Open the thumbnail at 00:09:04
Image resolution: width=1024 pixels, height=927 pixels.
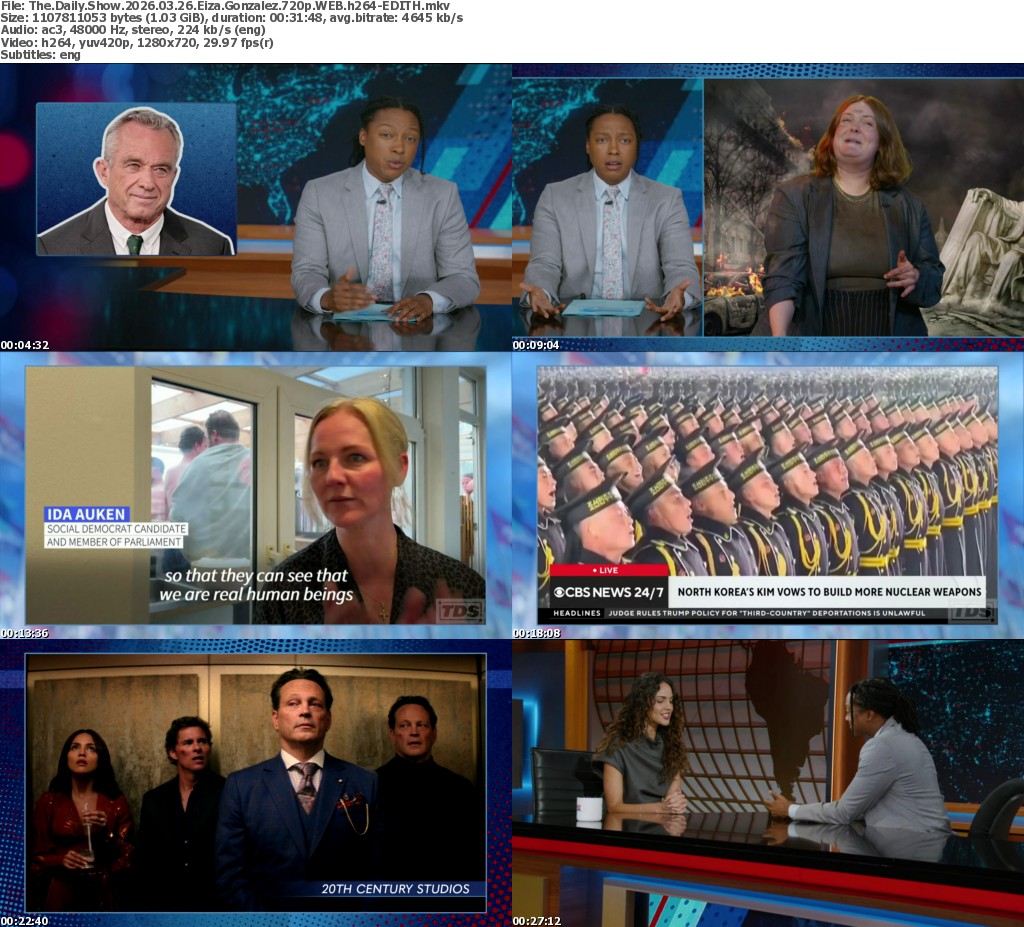tap(768, 205)
